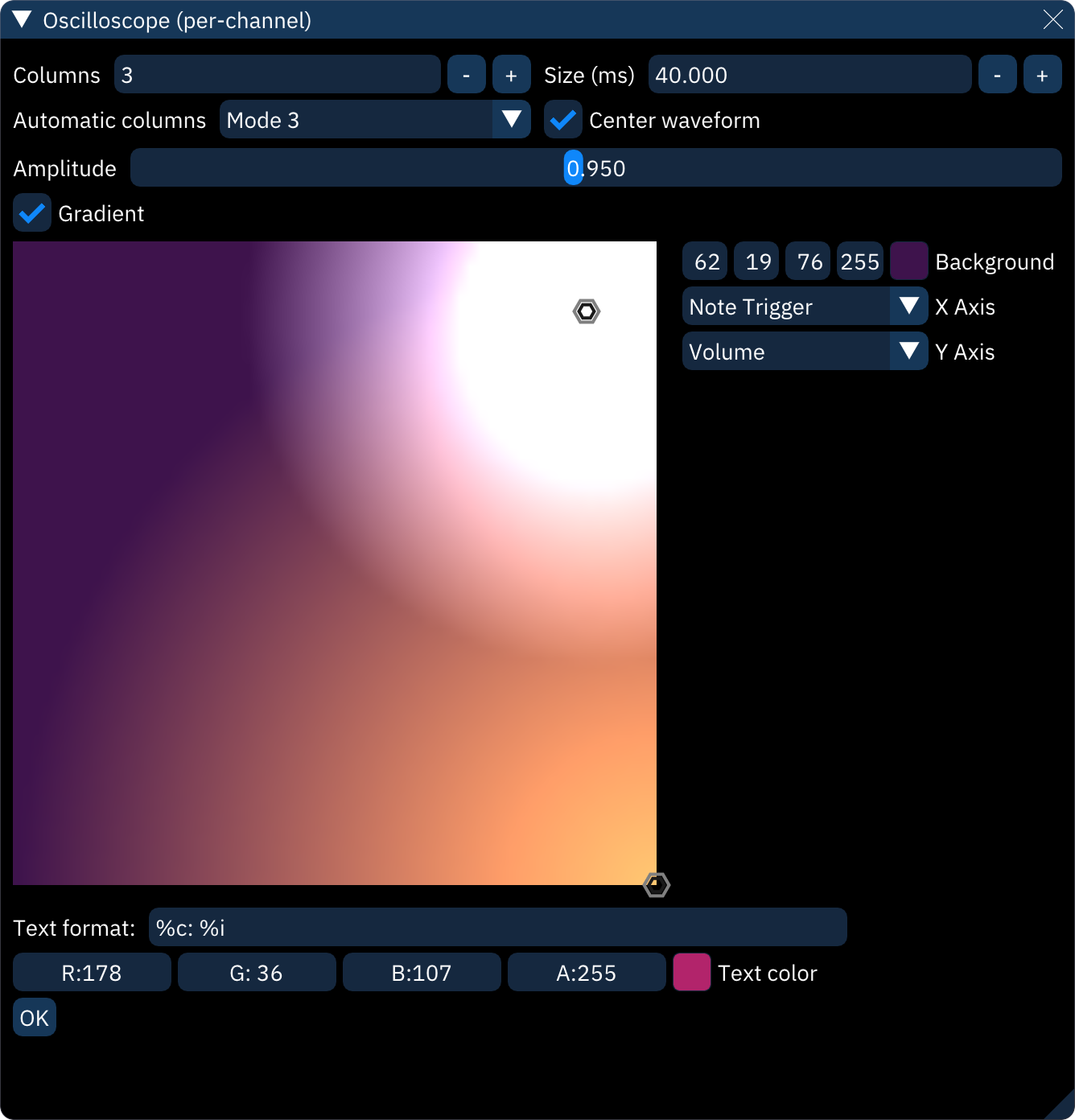The image size is (1075, 1120).
Task: Click the R:178 text color red field
Action: point(92,973)
